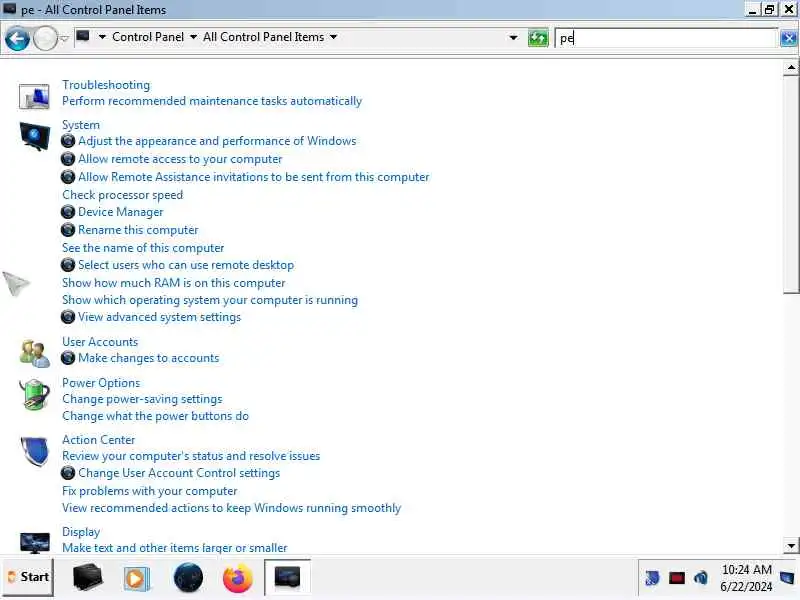Open Check processor speed
Screen dimensions: 800x600
click(122, 195)
